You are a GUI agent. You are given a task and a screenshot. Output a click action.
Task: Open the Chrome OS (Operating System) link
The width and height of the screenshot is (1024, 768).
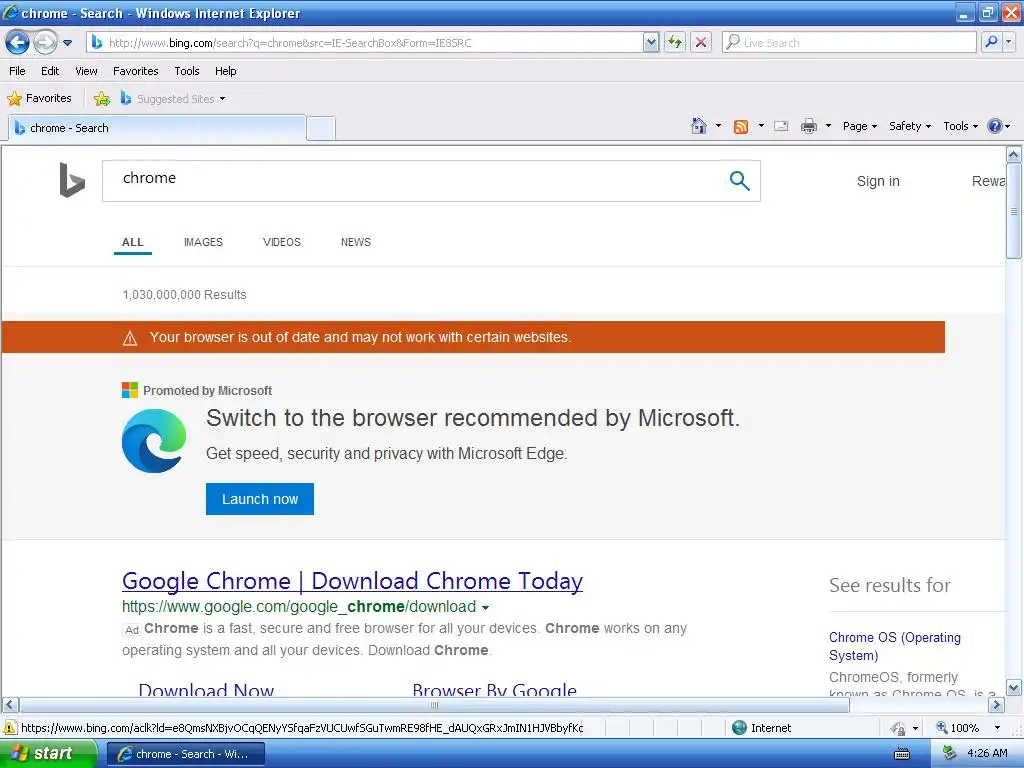[895, 646]
